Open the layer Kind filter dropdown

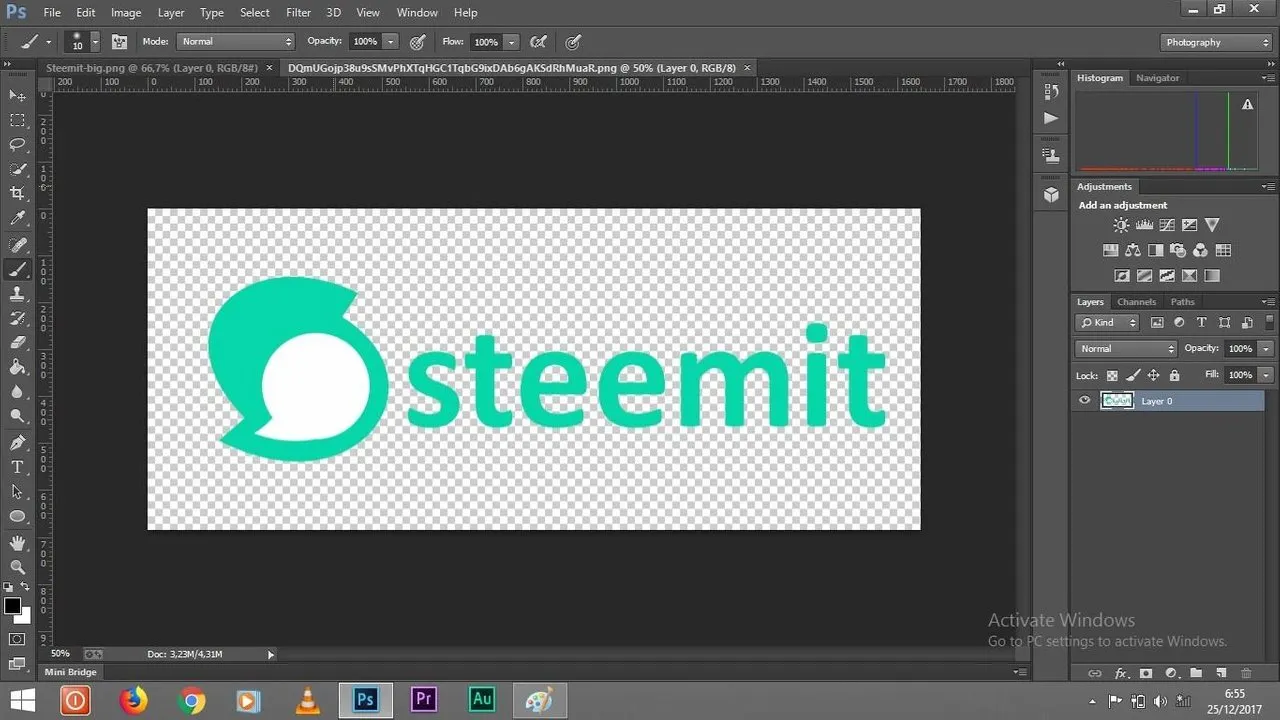click(1108, 323)
